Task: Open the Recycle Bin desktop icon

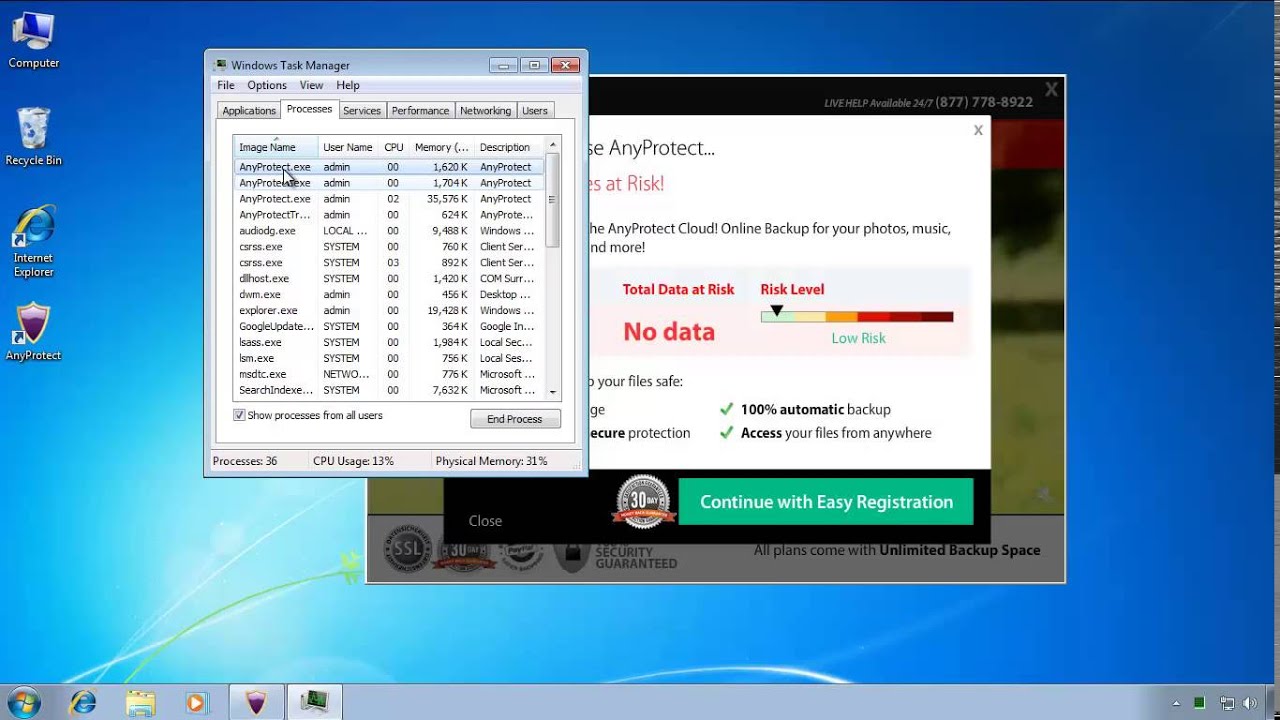Action: click(x=33, y=137)
